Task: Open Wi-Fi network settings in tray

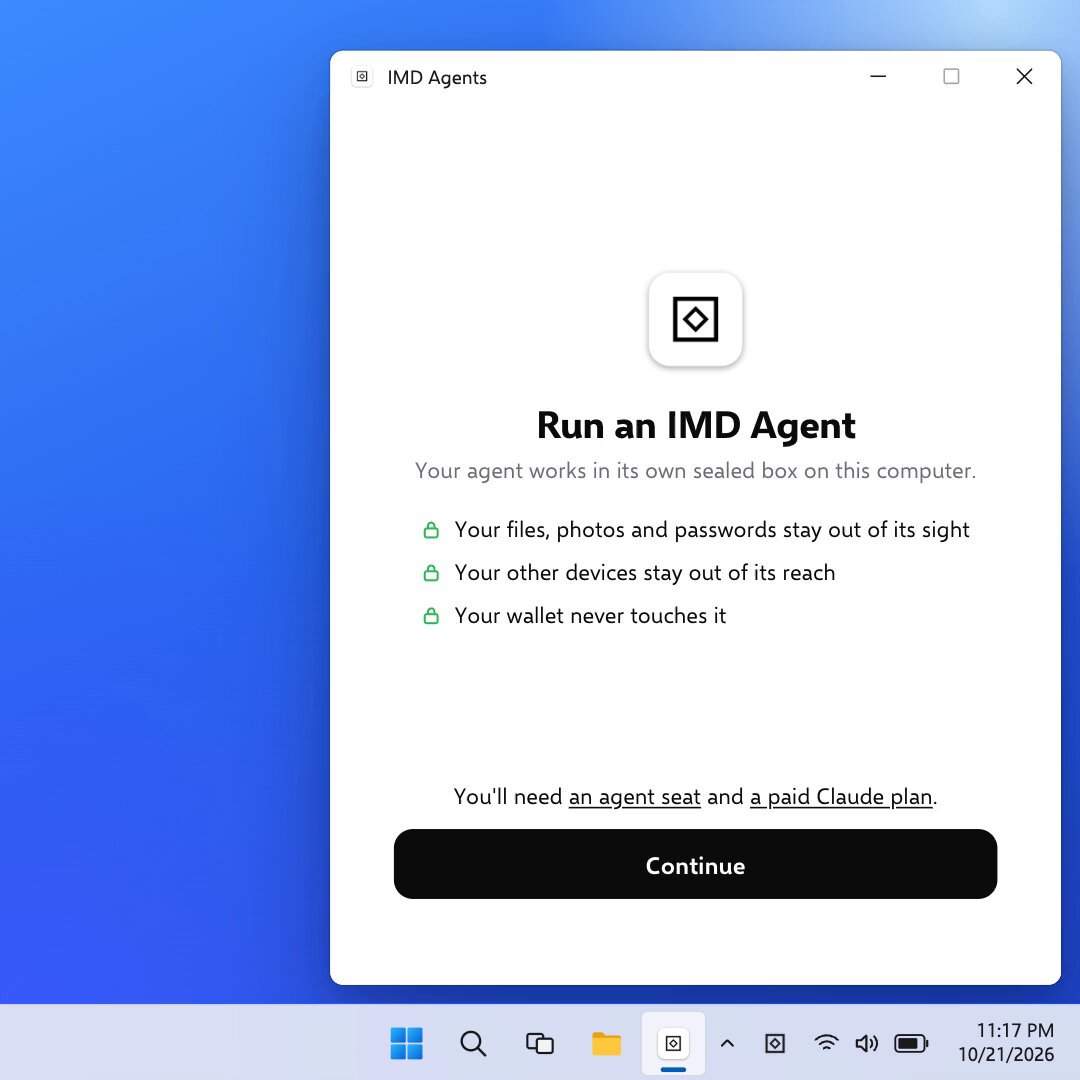Action: 826,1043
